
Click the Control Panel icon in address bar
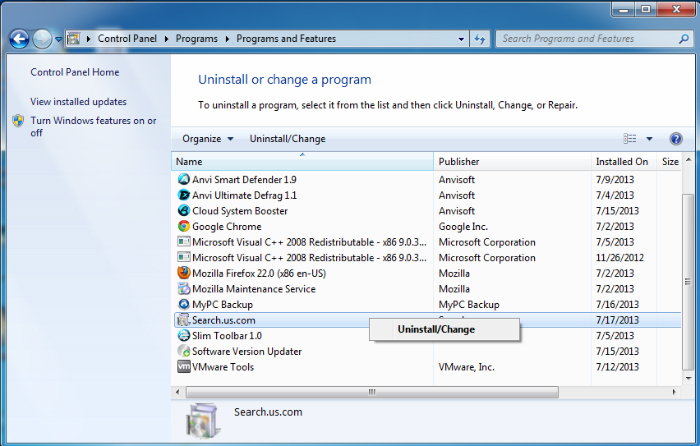[74, 39]
